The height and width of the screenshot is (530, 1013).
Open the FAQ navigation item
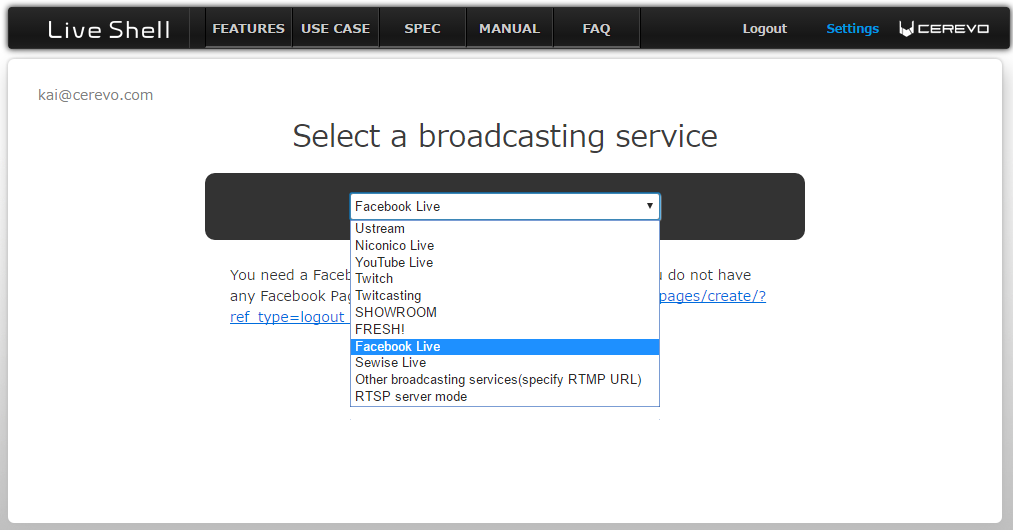(596, 28)
